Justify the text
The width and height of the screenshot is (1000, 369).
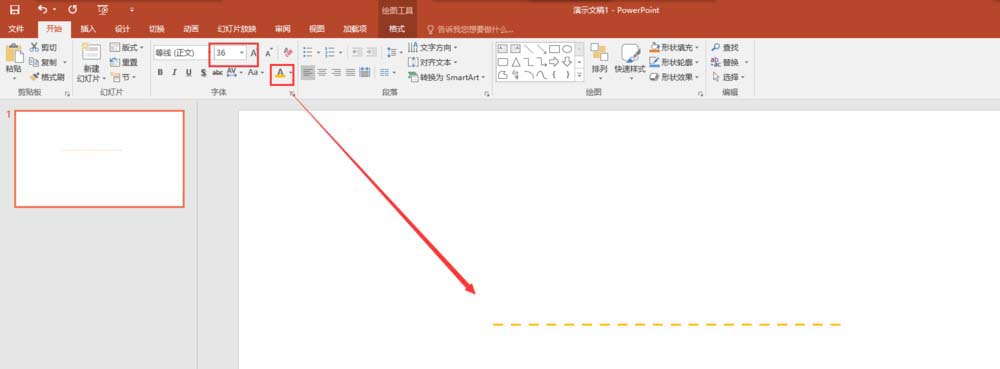351,73
